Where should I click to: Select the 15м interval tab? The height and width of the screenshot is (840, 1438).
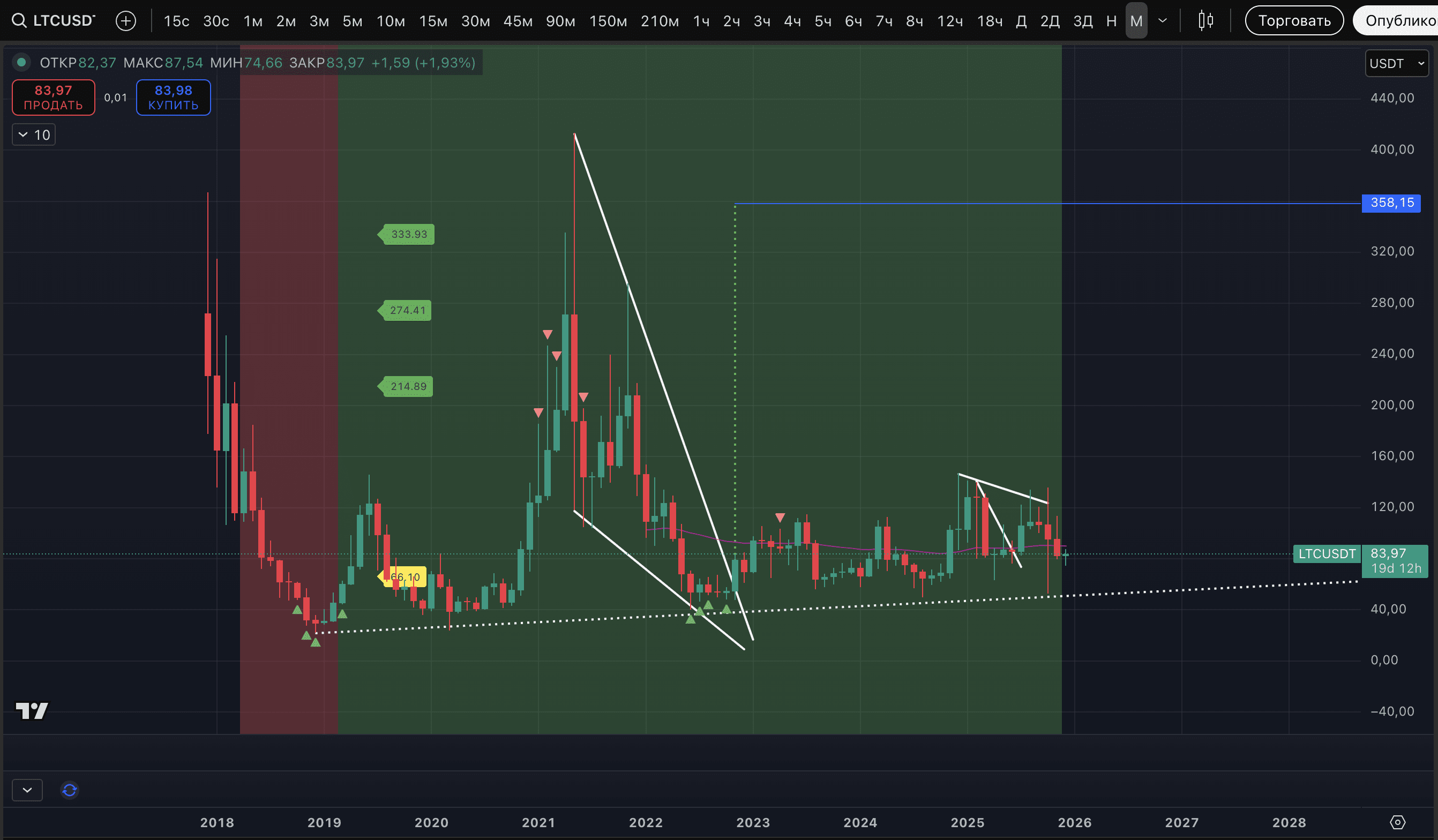point(433,21)
